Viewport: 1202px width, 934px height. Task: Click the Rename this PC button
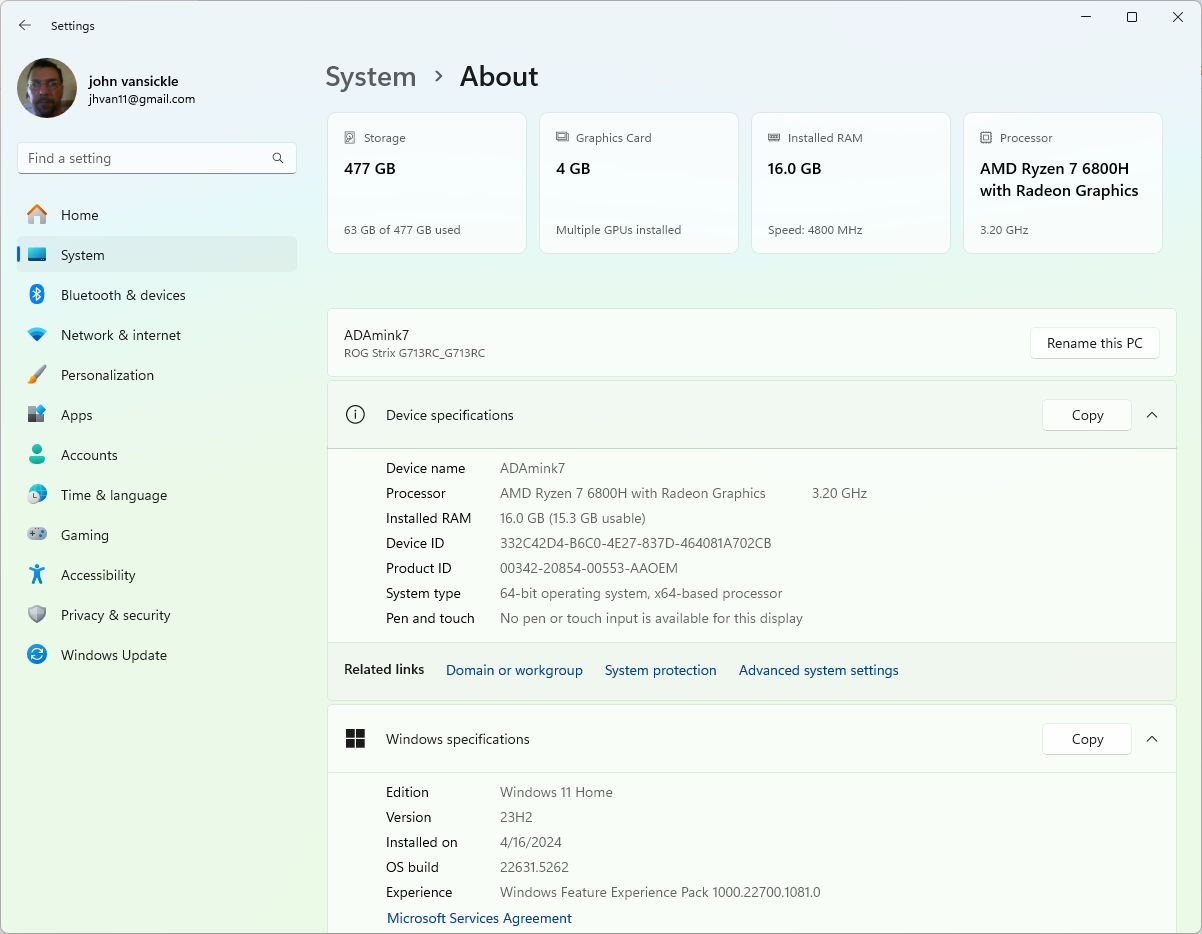click(1095, 343)
